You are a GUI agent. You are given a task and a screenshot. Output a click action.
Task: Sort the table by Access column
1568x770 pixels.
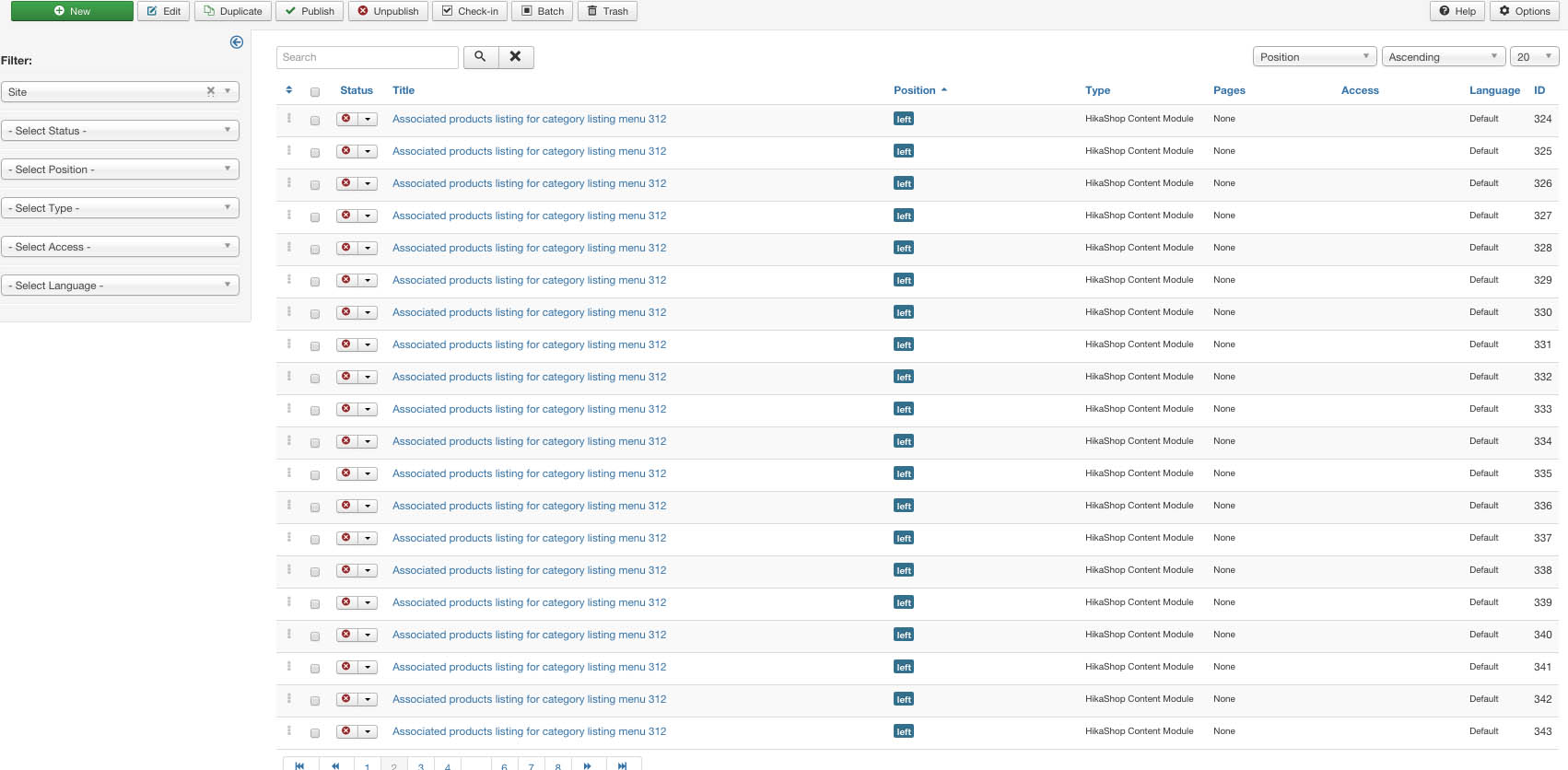[1360, 90]
